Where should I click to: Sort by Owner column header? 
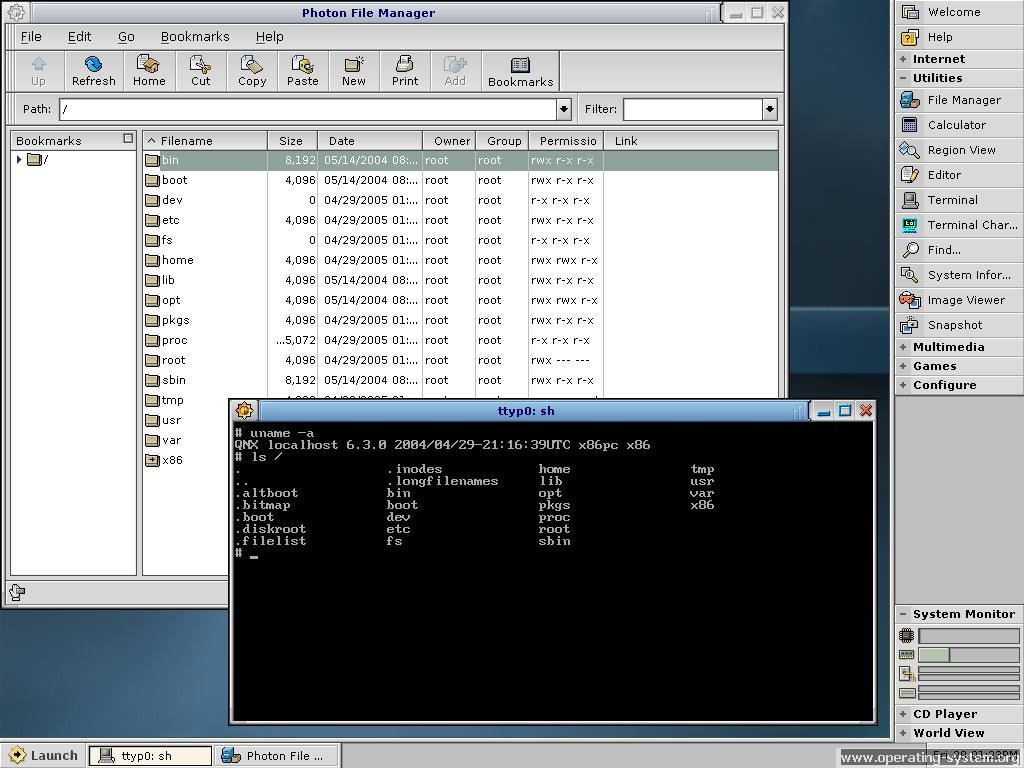pos(449,140)
